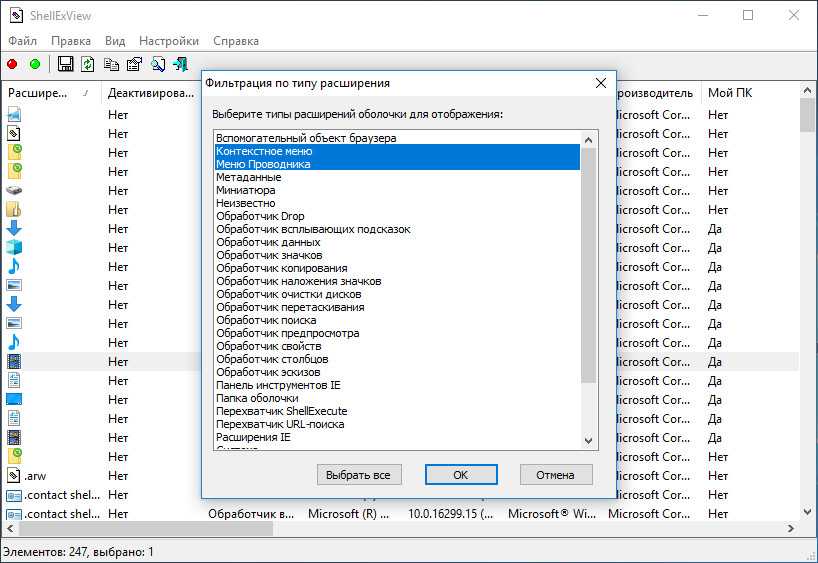Select the Перехватчик URL-поиска entry
Screen dimensions: 818x563
coord(397,424)
